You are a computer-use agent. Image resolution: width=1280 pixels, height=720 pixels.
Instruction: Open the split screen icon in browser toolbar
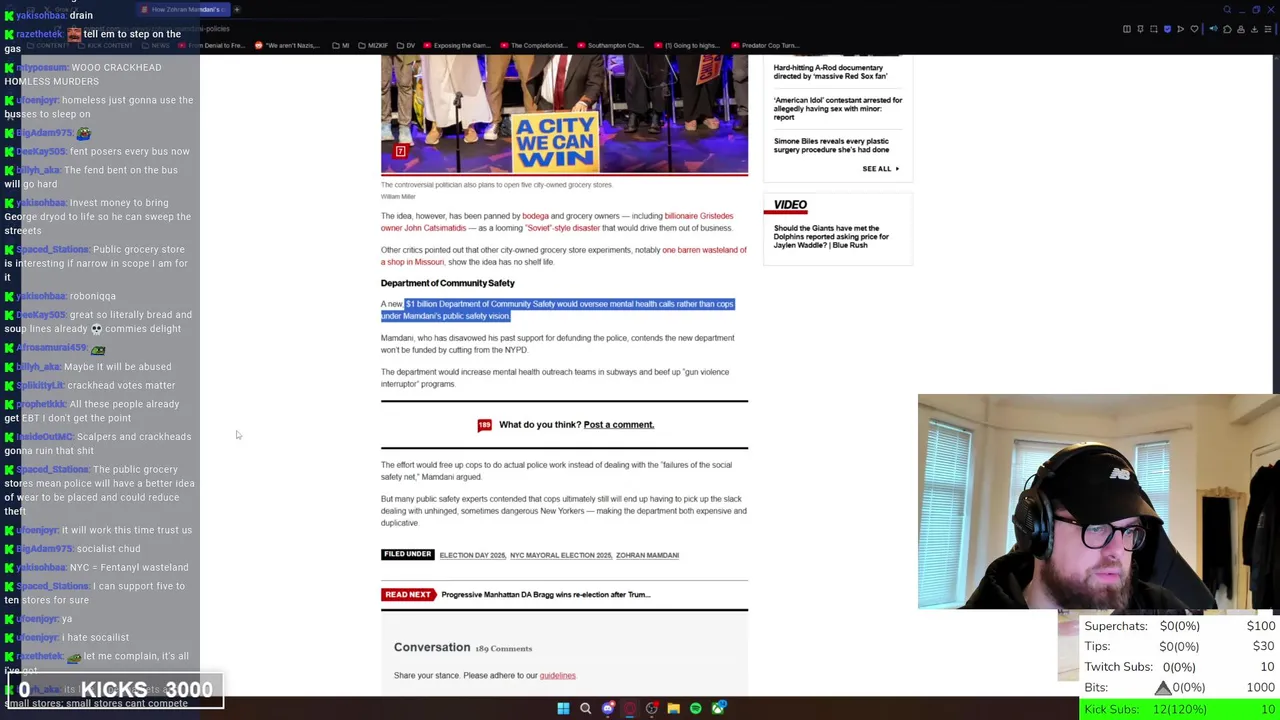(x=1127, y=29)
